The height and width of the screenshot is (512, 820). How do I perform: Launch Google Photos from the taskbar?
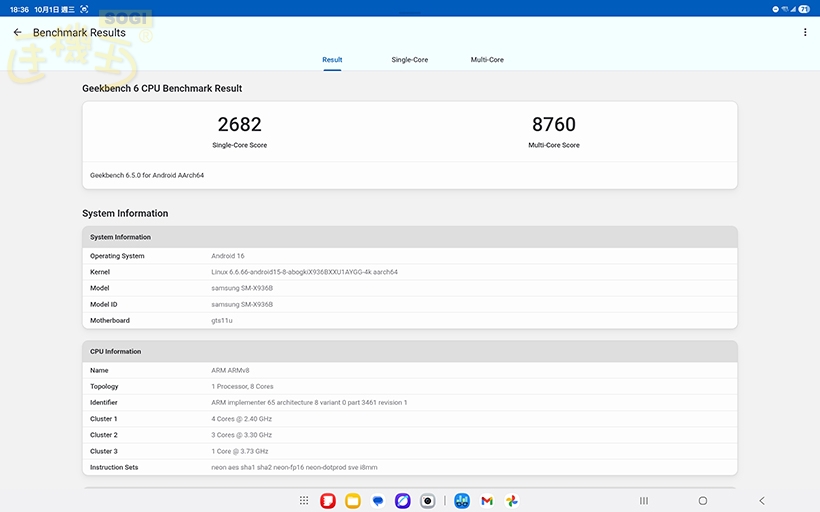tap(512, 501)
